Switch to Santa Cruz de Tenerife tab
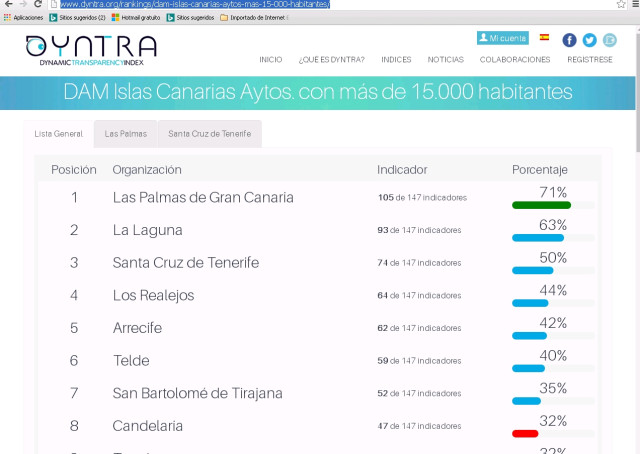 pos(209,134)
